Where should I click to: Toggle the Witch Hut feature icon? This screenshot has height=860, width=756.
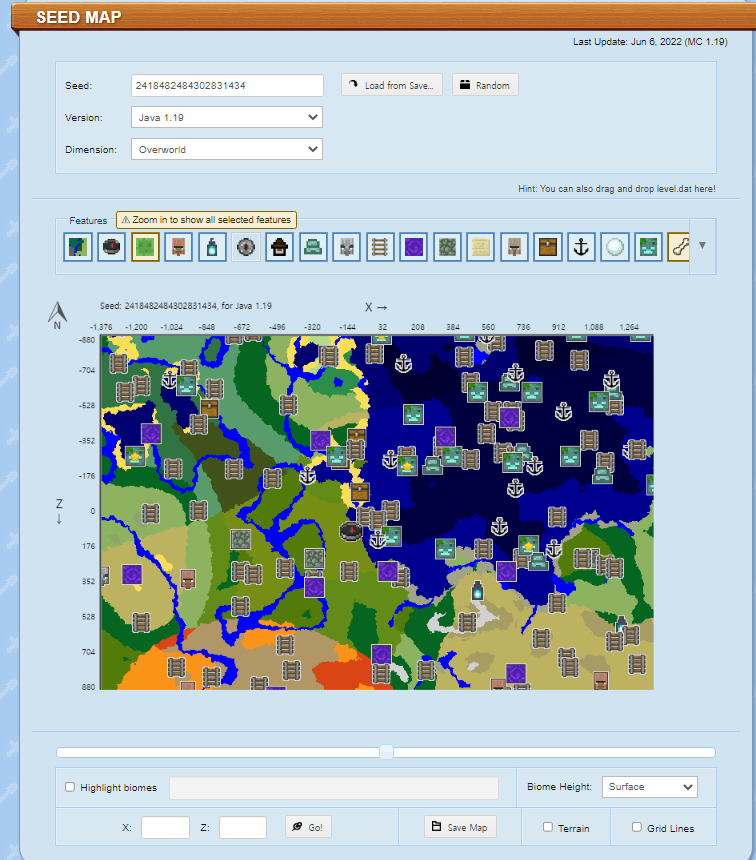click(x=279, y=247)
